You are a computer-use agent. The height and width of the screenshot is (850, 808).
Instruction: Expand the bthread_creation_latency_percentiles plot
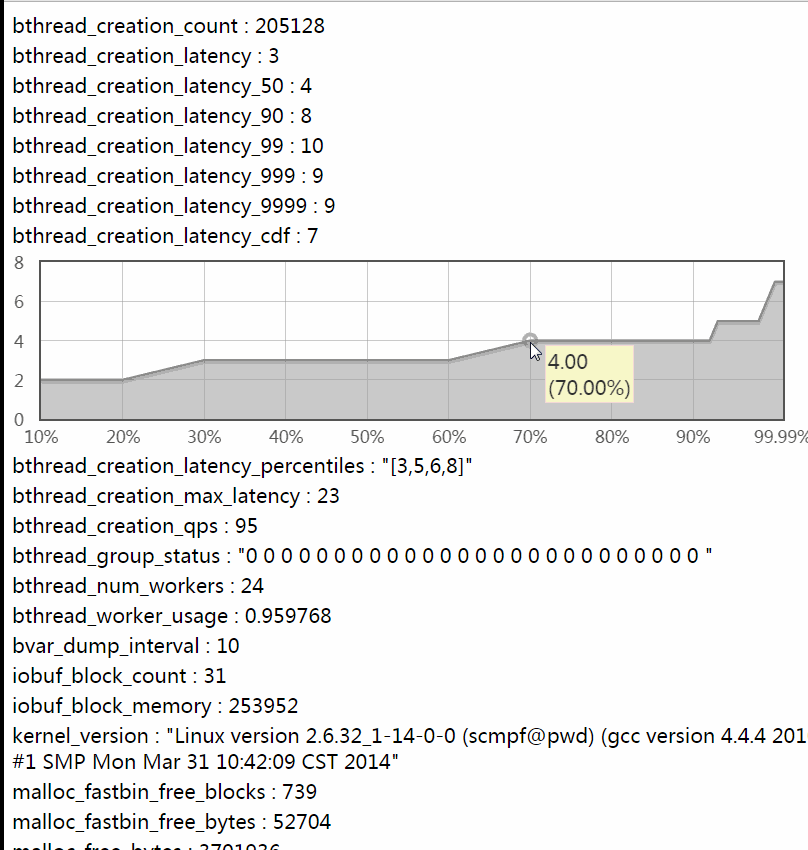[241, 466]
